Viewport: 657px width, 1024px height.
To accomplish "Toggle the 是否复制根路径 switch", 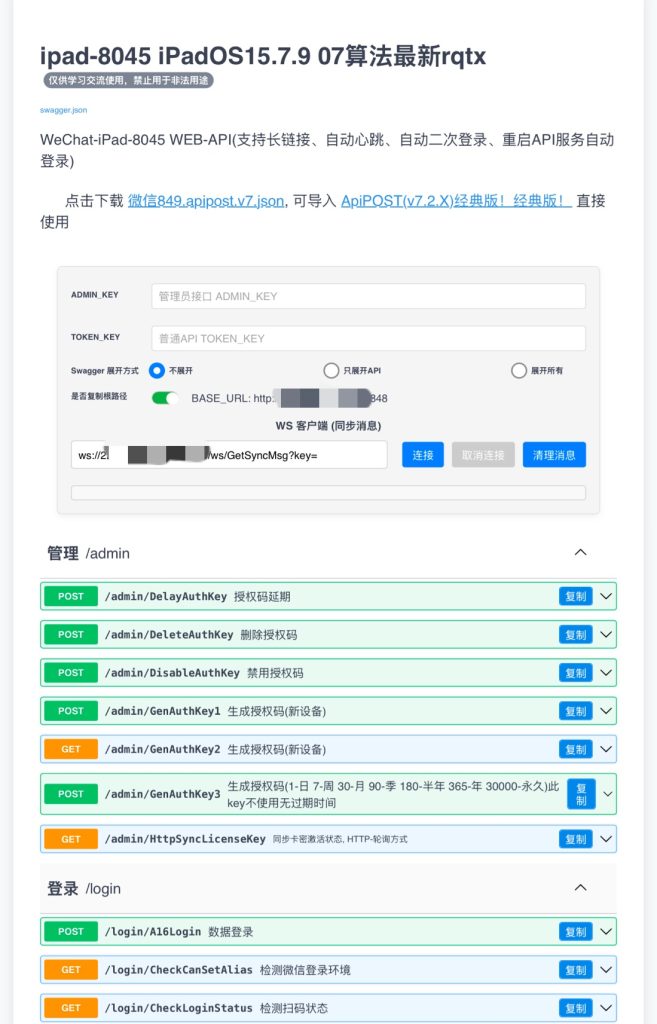I will point(165,398).
